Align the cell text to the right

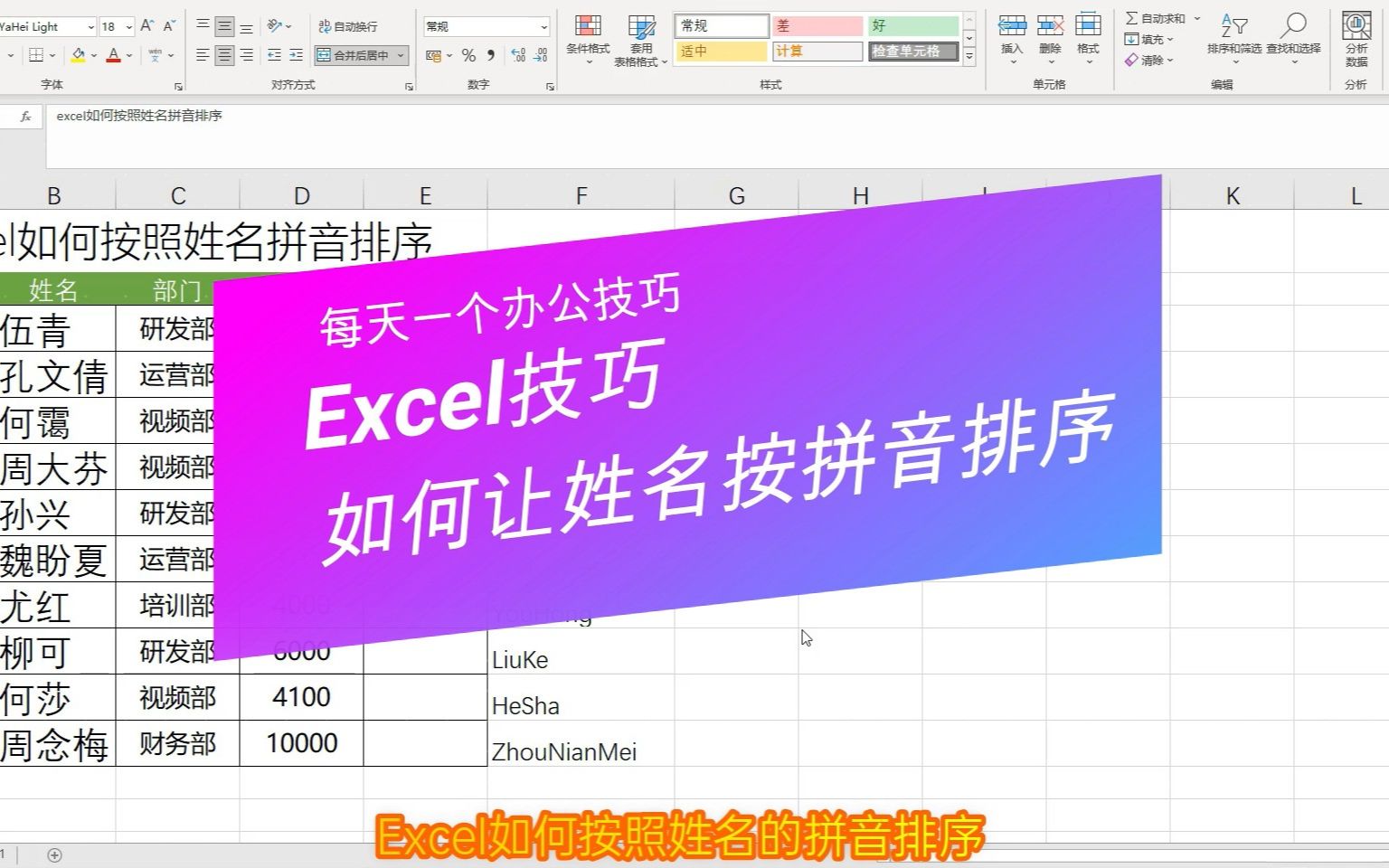pos(246,55)
